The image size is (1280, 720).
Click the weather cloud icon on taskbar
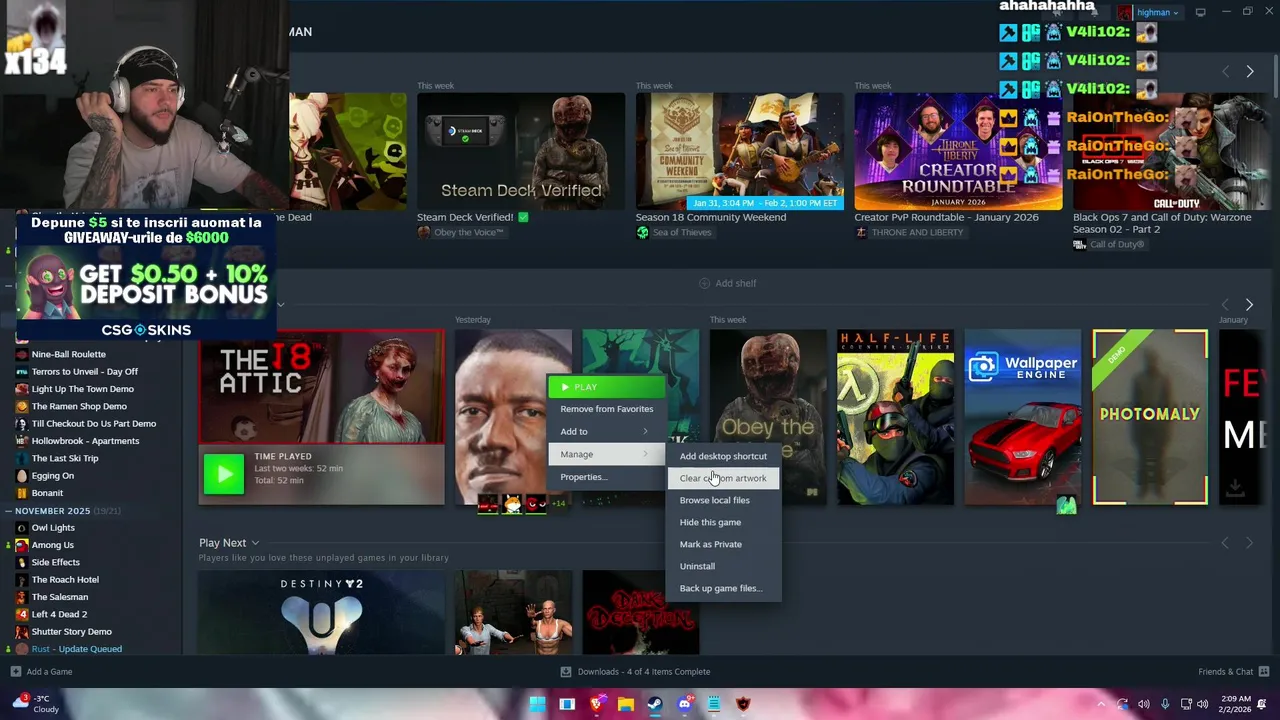pos(20,702)
